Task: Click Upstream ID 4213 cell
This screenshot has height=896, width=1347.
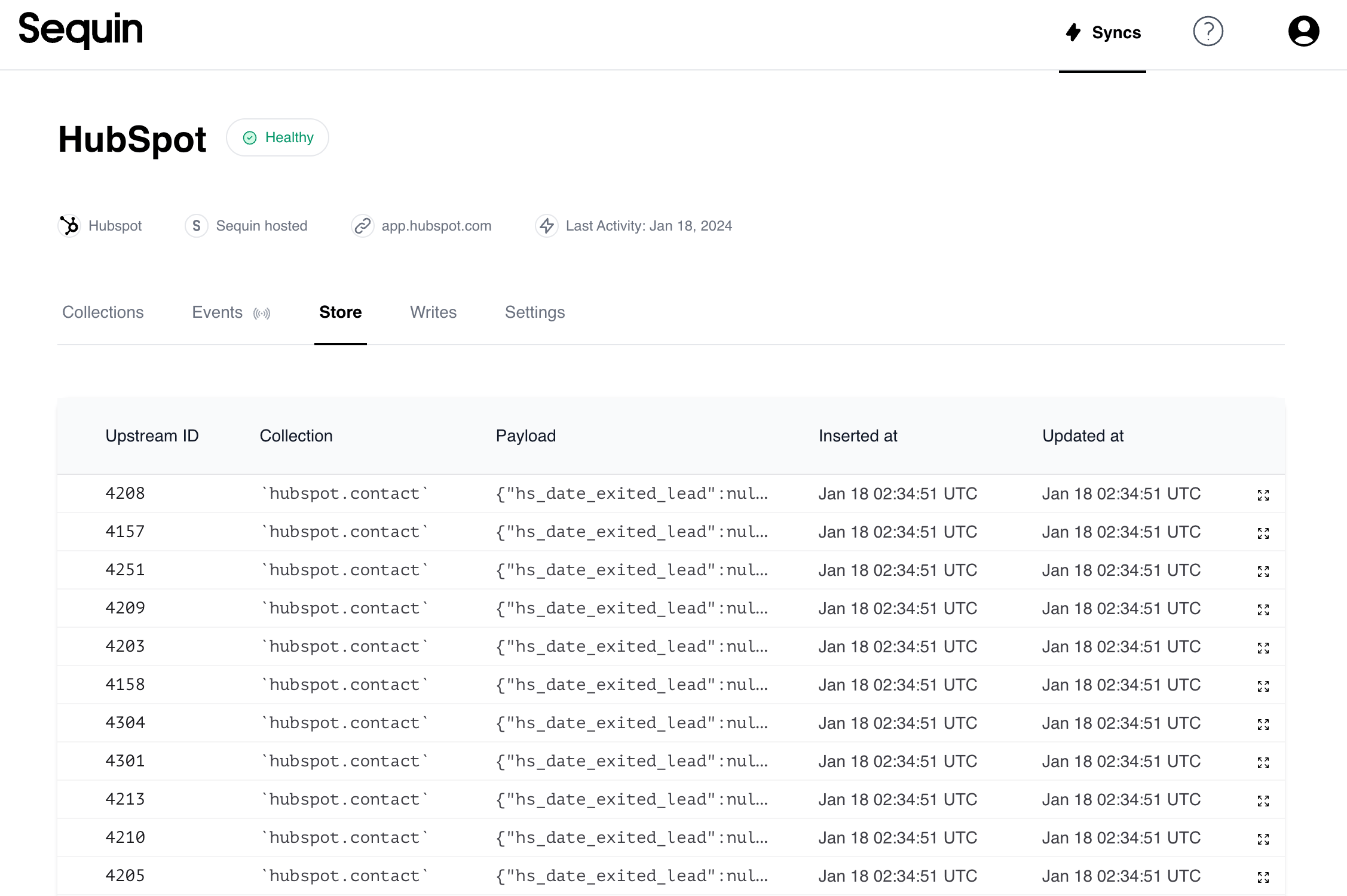Action: point(125,799)
